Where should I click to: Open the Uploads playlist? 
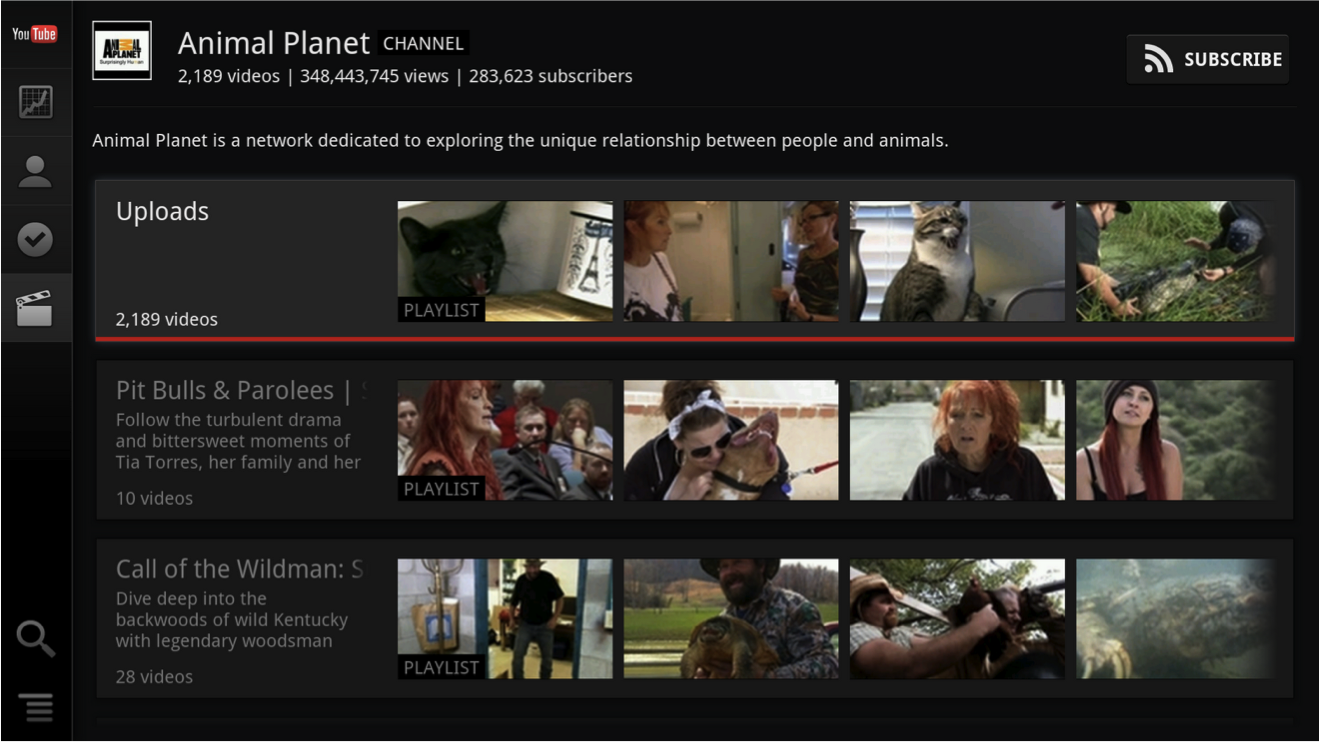pyautogui.click(x=162, y=211)
